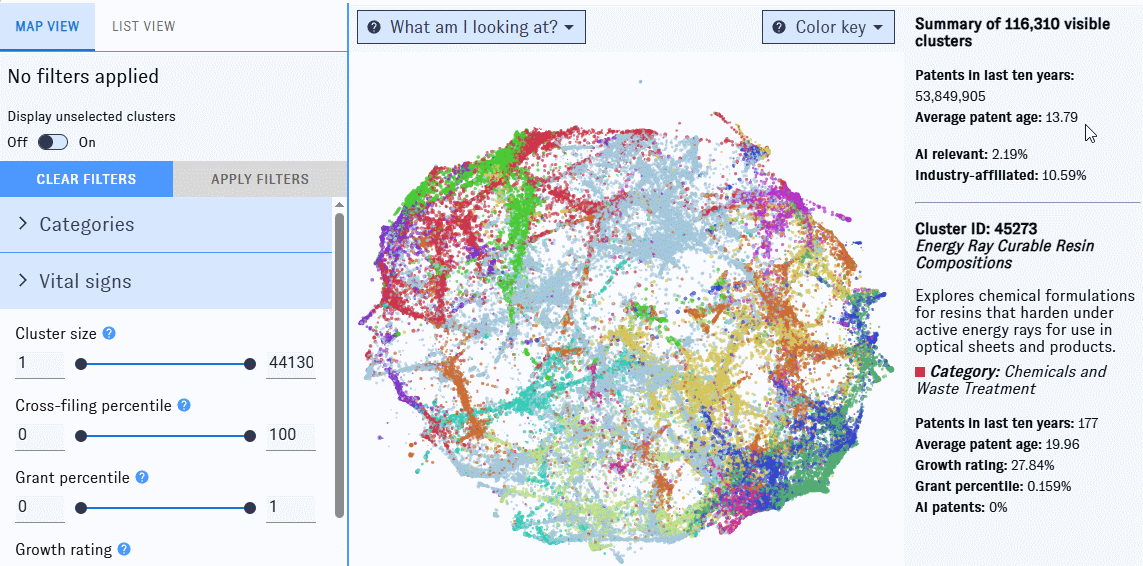The image size is (1143, 566).
Task: Click the Cross-filing percentile slider right handle
Action: click(250, 436)
